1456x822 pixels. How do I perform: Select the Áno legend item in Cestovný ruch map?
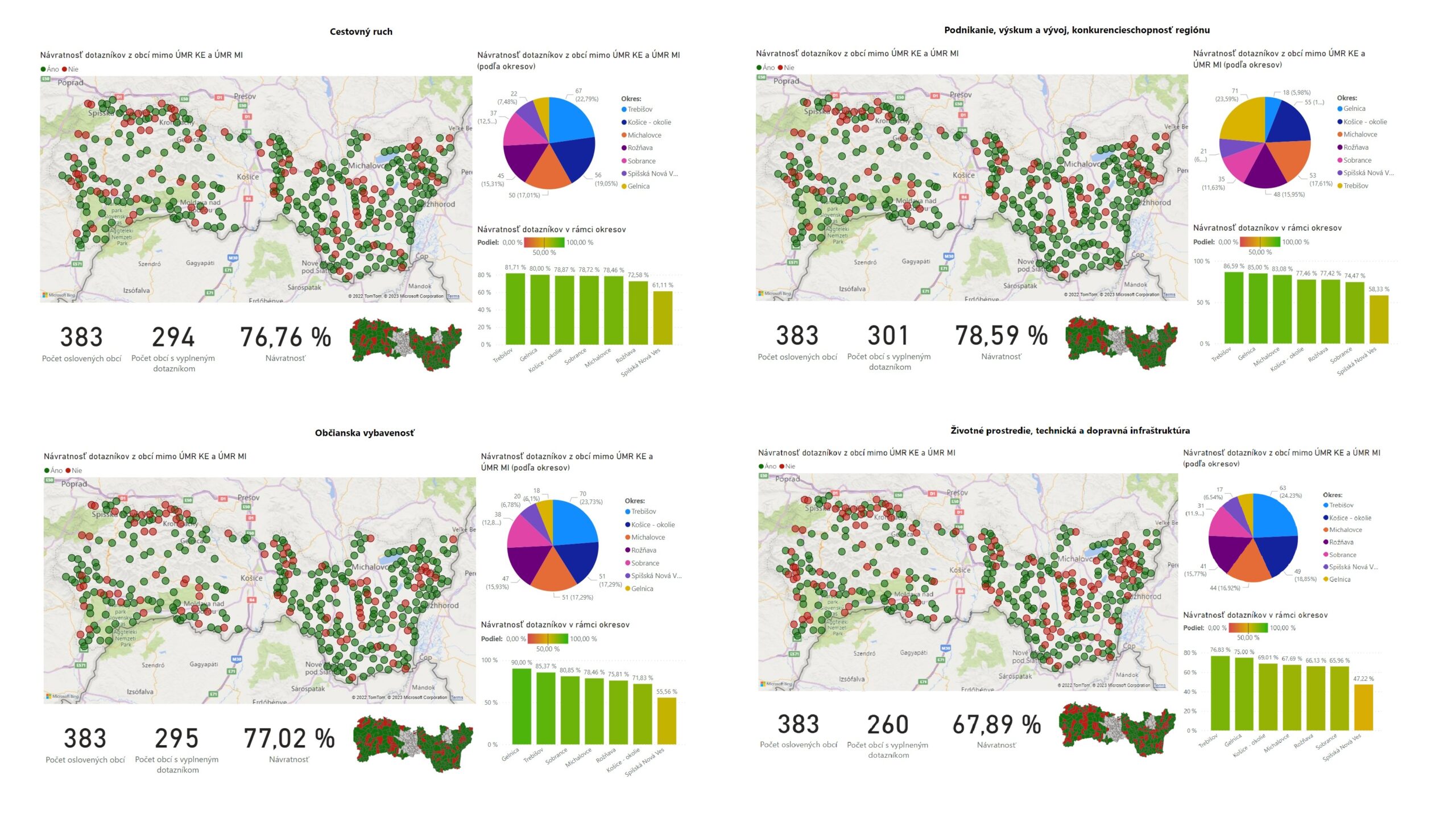[x=50, y=69]
